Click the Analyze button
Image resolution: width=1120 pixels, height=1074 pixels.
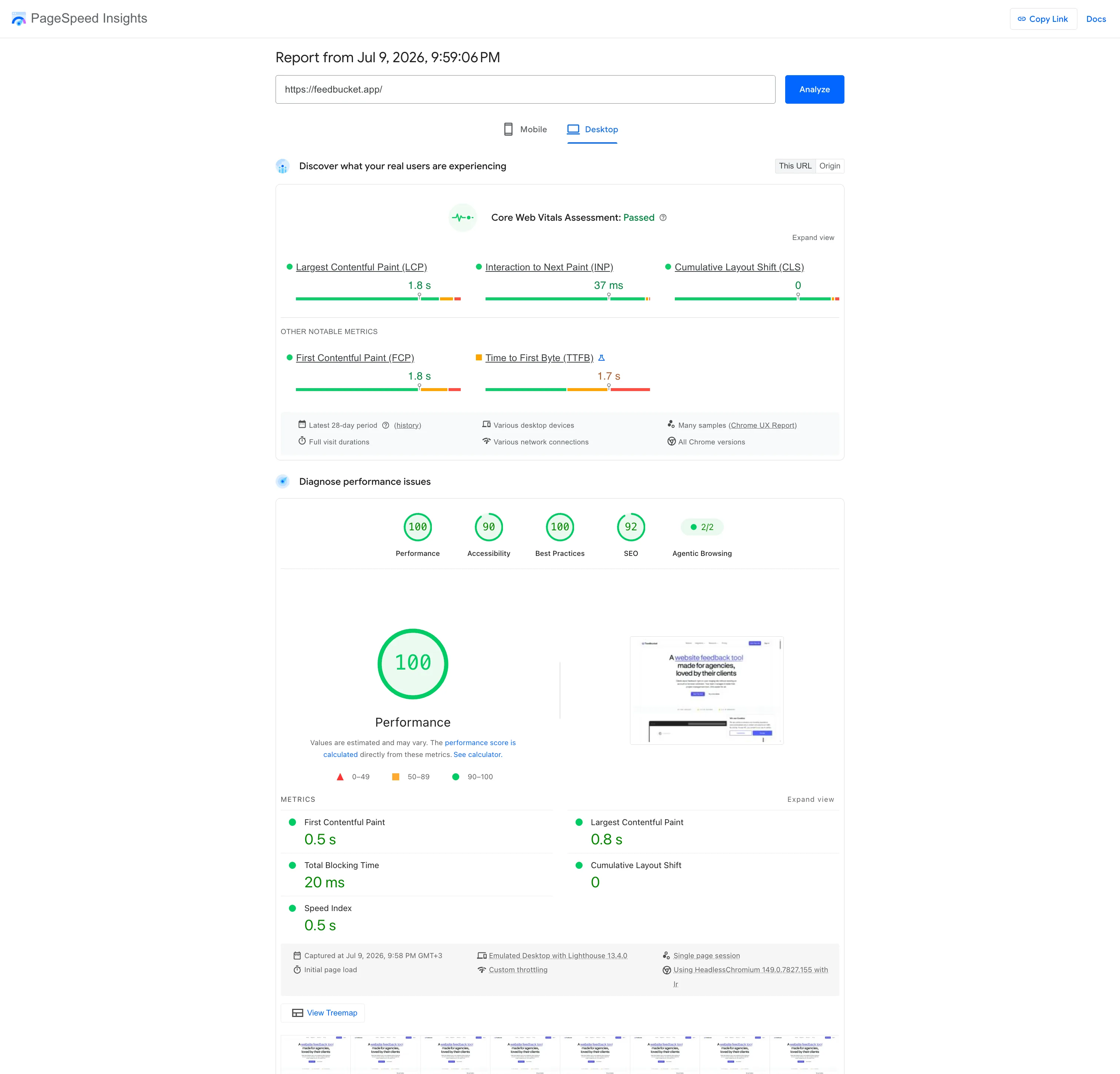click(814, 89)
